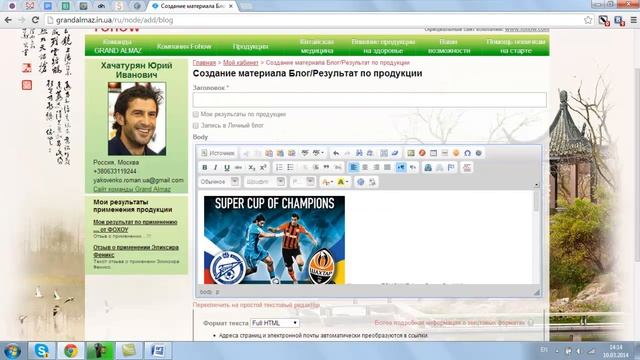Align text left
The height and width of the screenshot is (360, 640).
(353, 167)
